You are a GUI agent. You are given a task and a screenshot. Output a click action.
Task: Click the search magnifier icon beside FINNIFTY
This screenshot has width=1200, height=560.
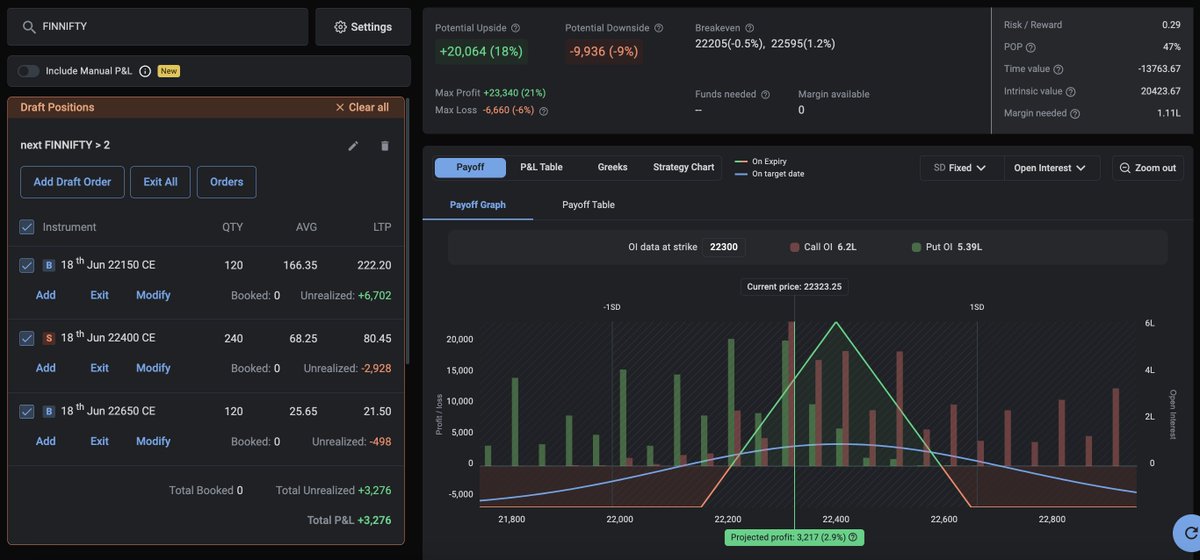(x=29, y=27)
